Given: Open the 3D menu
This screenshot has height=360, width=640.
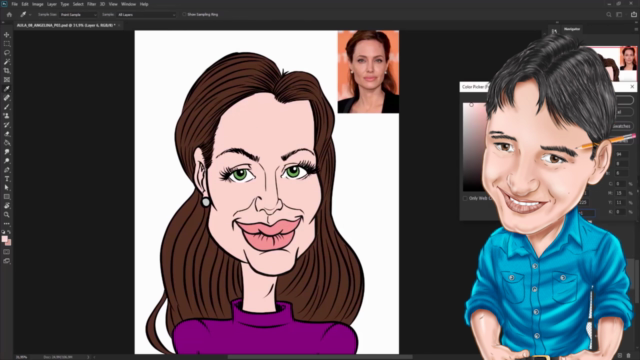Looking at the screenshot, I should click(x=102, y=4).
